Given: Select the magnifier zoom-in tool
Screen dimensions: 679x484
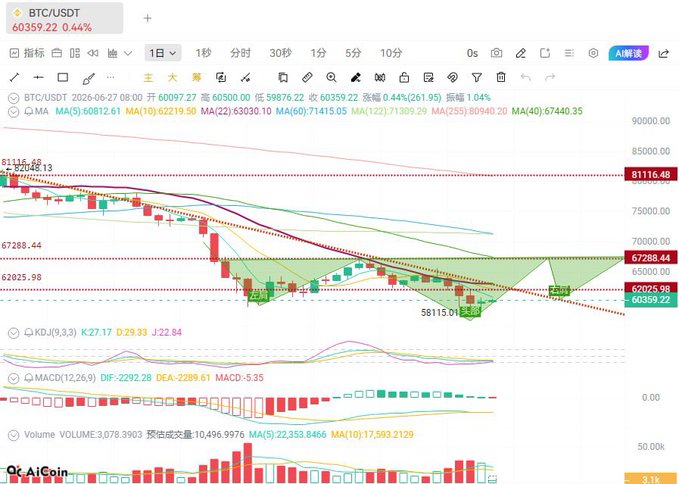Looking at the screenshot, I should tap(331, 77).
